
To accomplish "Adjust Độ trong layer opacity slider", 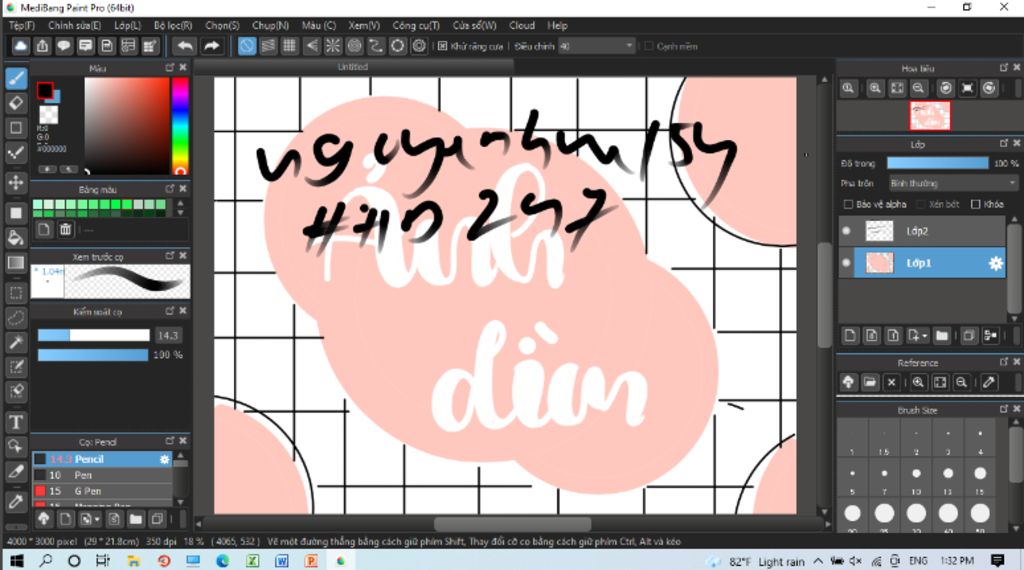I will pos(938,163).
